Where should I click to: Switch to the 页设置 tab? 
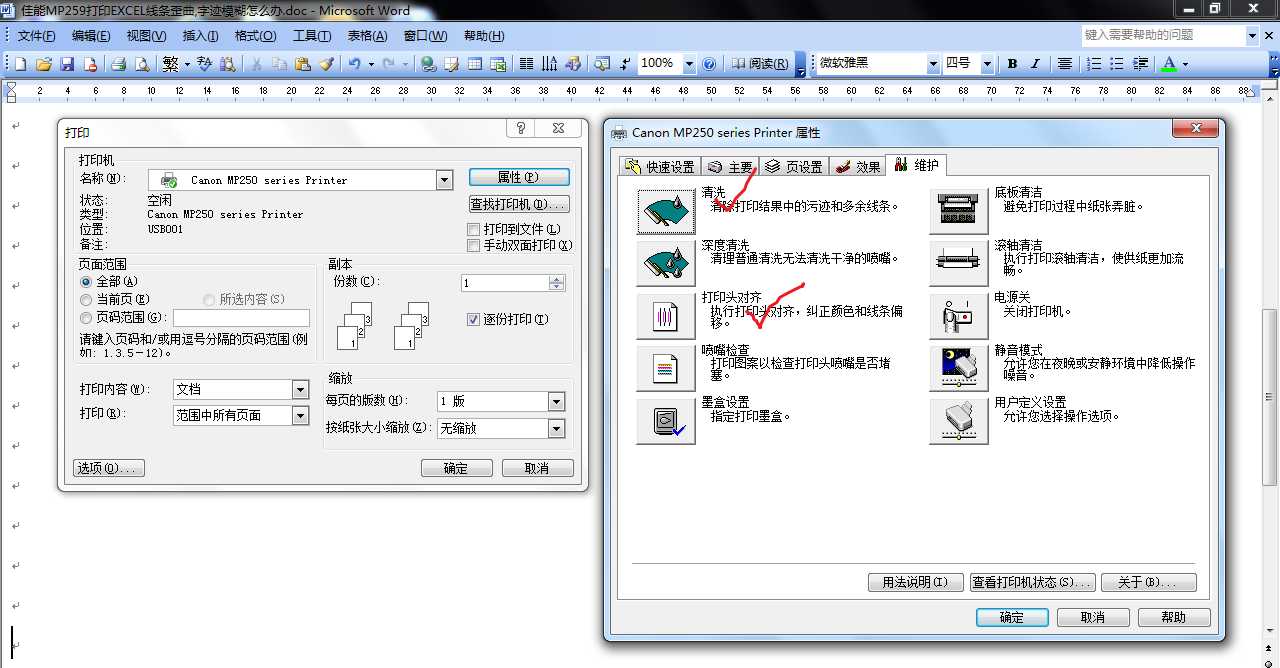[793, 167]
